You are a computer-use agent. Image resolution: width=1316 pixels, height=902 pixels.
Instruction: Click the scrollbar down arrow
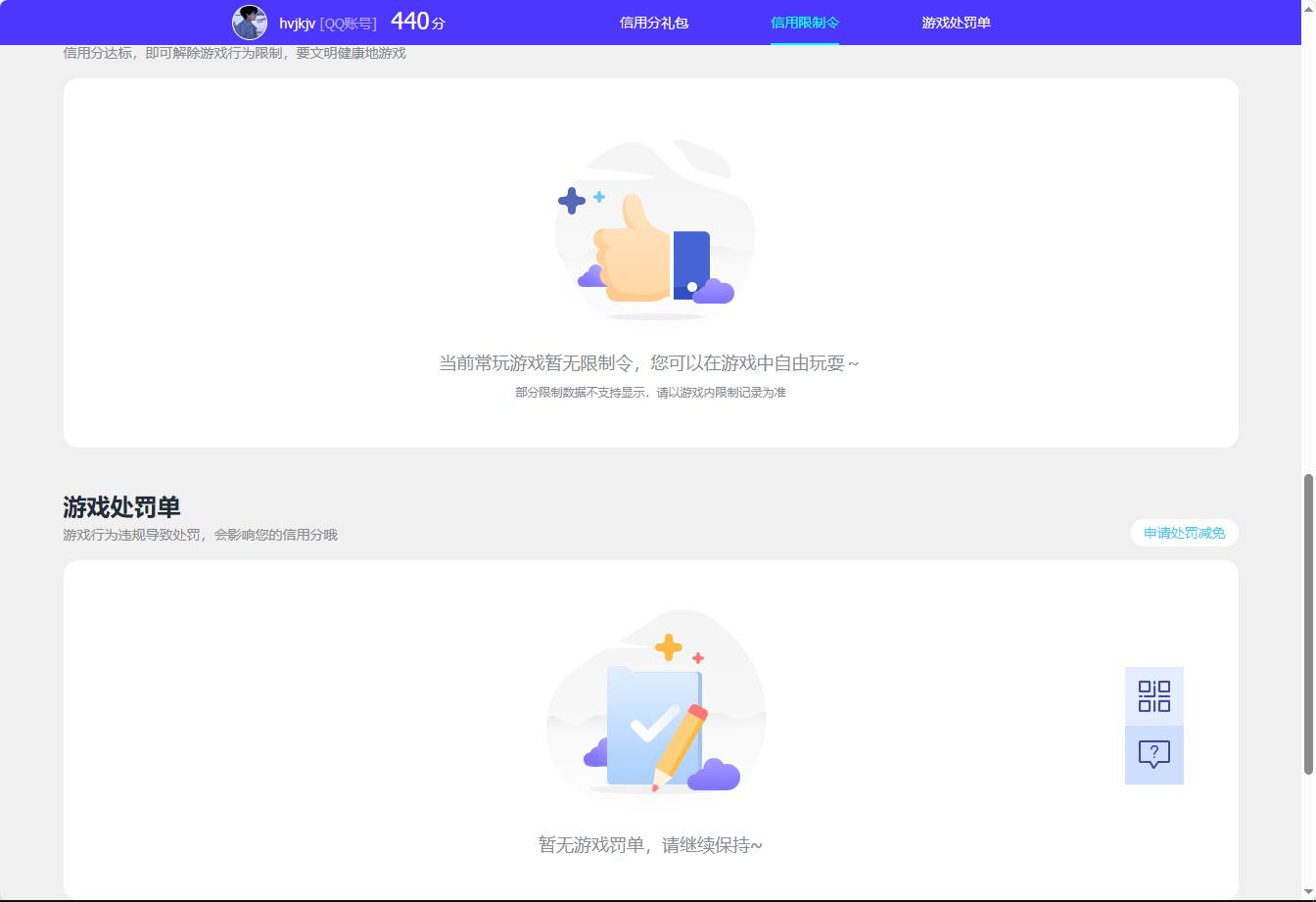click(1308, 891)
